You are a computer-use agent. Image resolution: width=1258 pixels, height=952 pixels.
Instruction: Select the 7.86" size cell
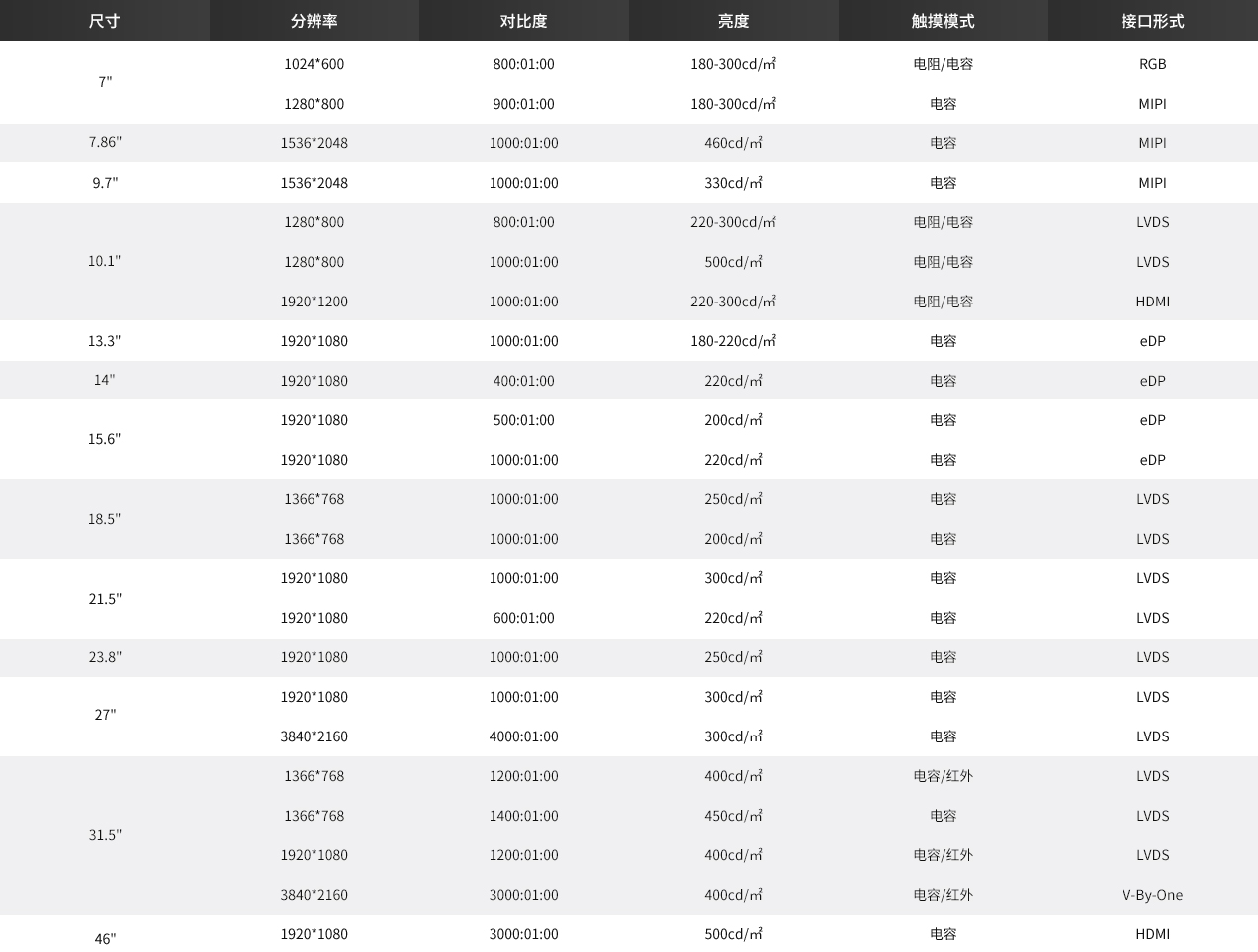pos(105,142)
